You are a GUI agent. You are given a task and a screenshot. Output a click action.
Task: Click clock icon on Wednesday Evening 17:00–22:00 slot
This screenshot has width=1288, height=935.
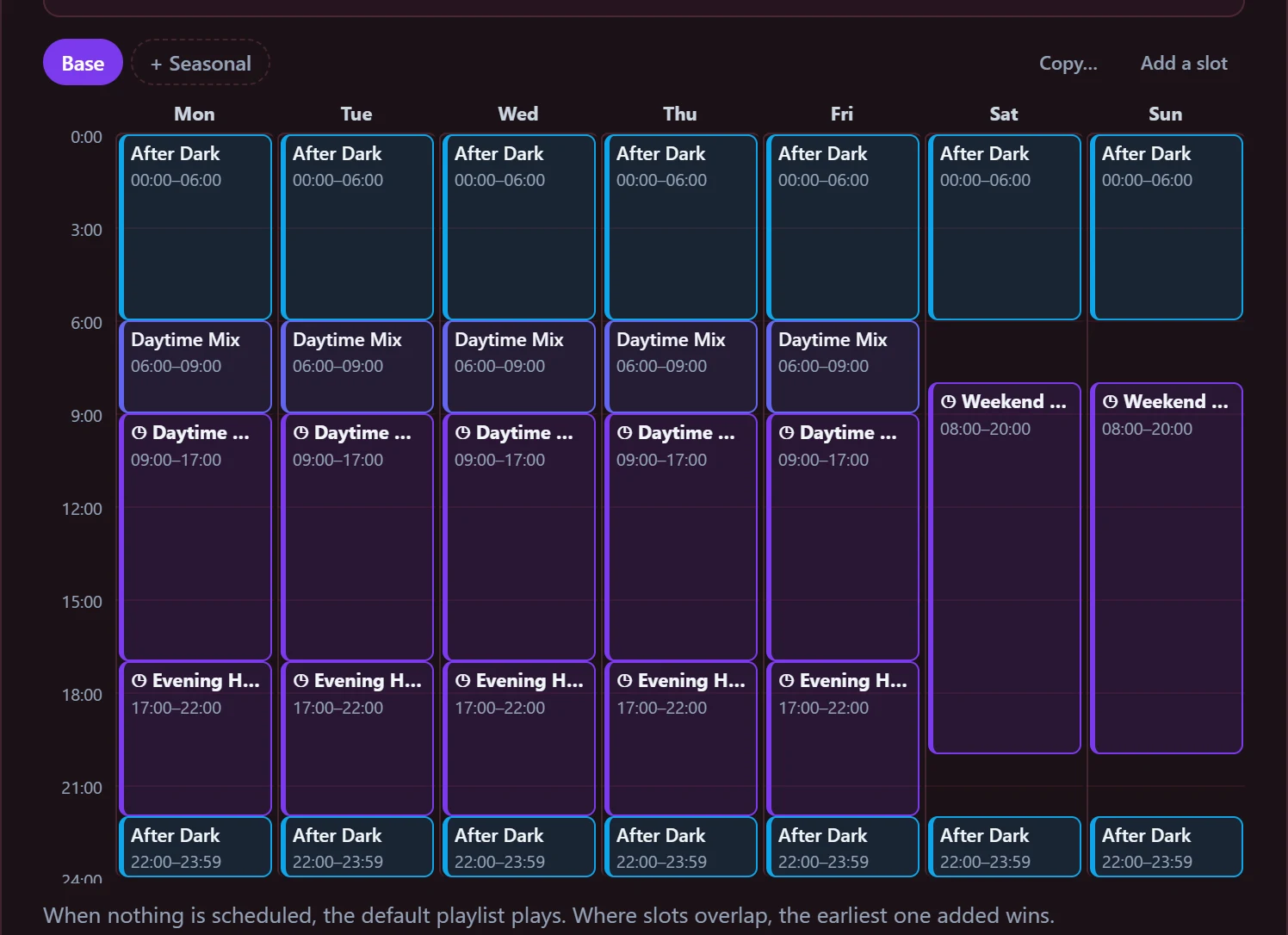tap(462, 681)
